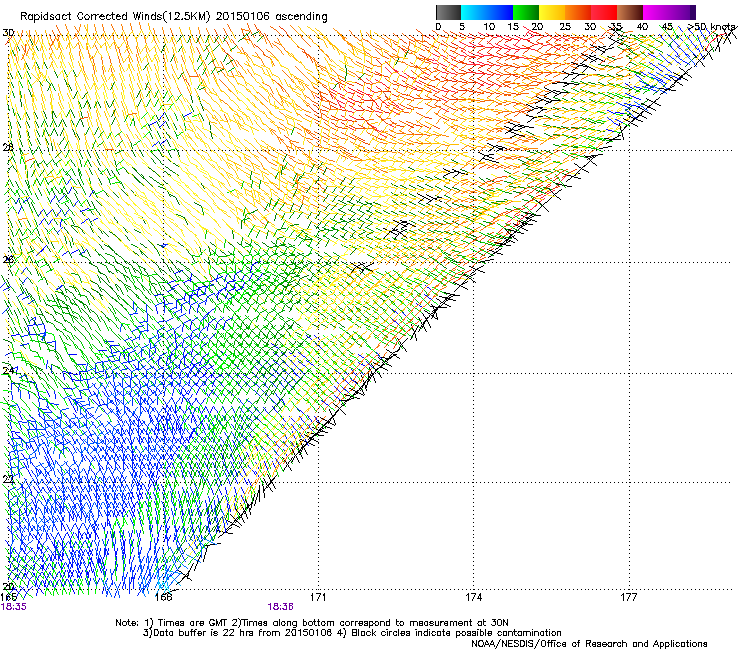Screen dimensions: 740x650
Task: Click the '45' label under the color bar
Action: click(667, 27)
